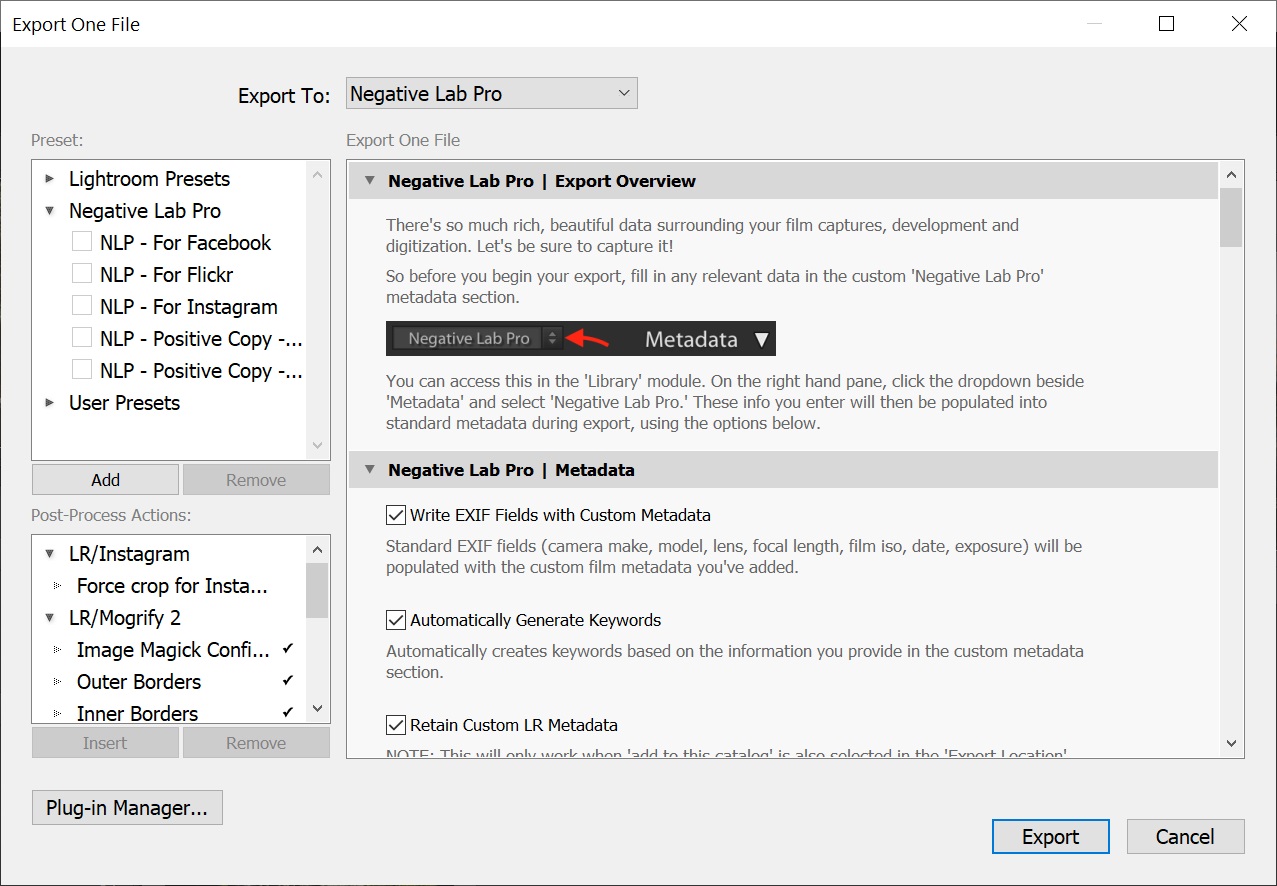This screenshot has height=886, width=1277.
Task: Select the NLP - For Instagram preset
Action: tap(188, 307)
